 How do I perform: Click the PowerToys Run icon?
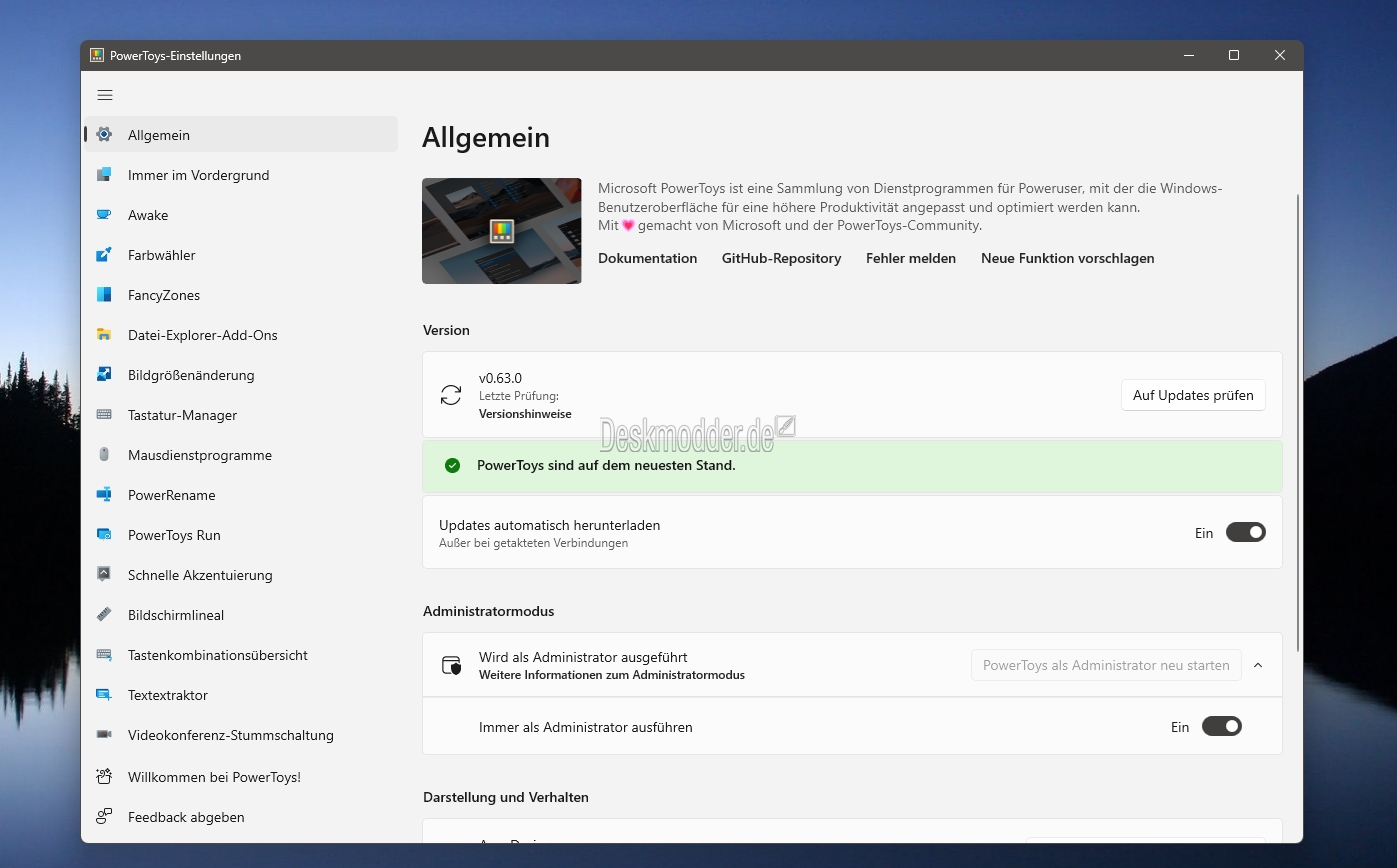[104, 535]
